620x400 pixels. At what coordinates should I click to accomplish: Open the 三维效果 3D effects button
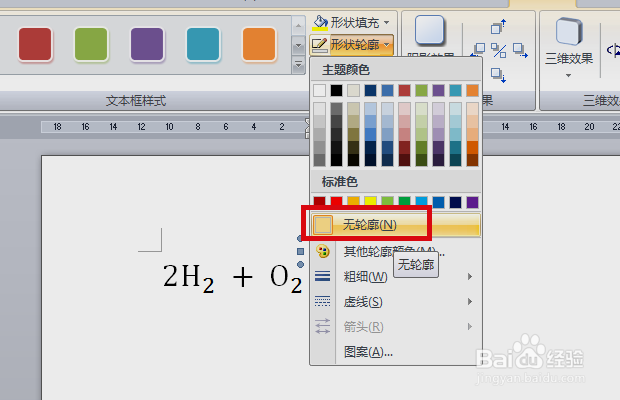[x=569, y=43]
